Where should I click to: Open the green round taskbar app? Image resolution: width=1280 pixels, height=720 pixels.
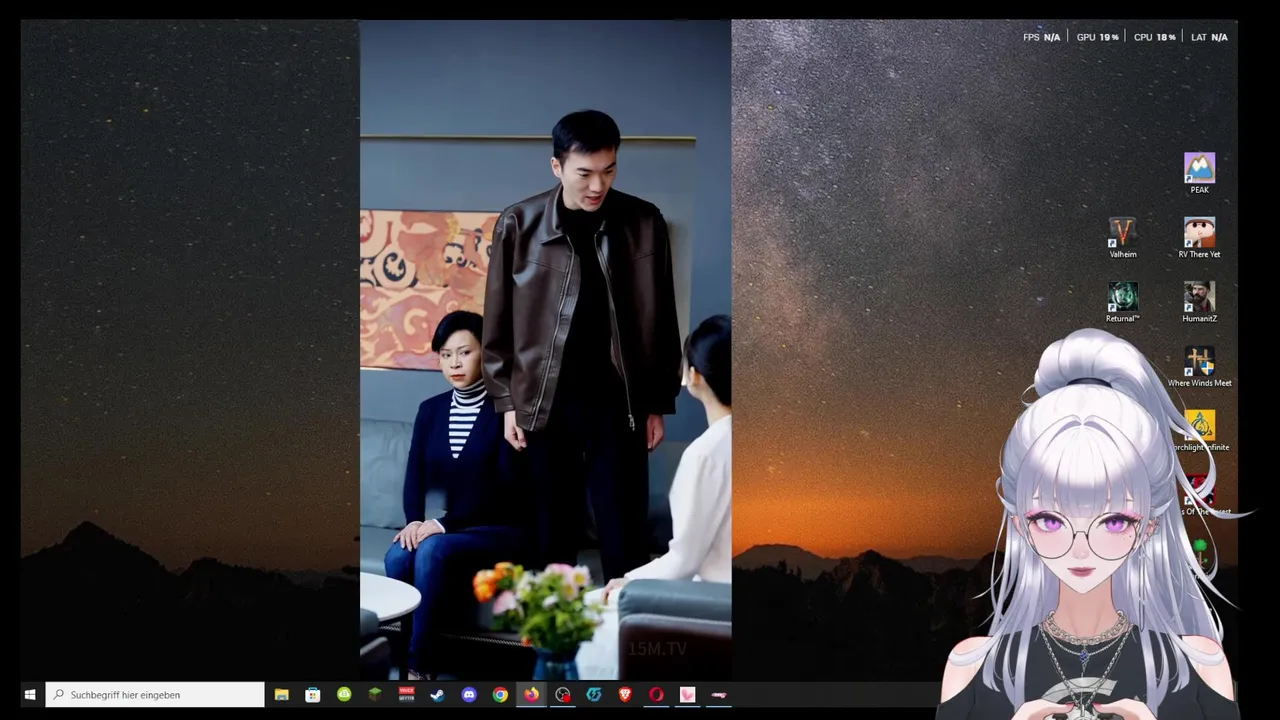click(344, 695)
